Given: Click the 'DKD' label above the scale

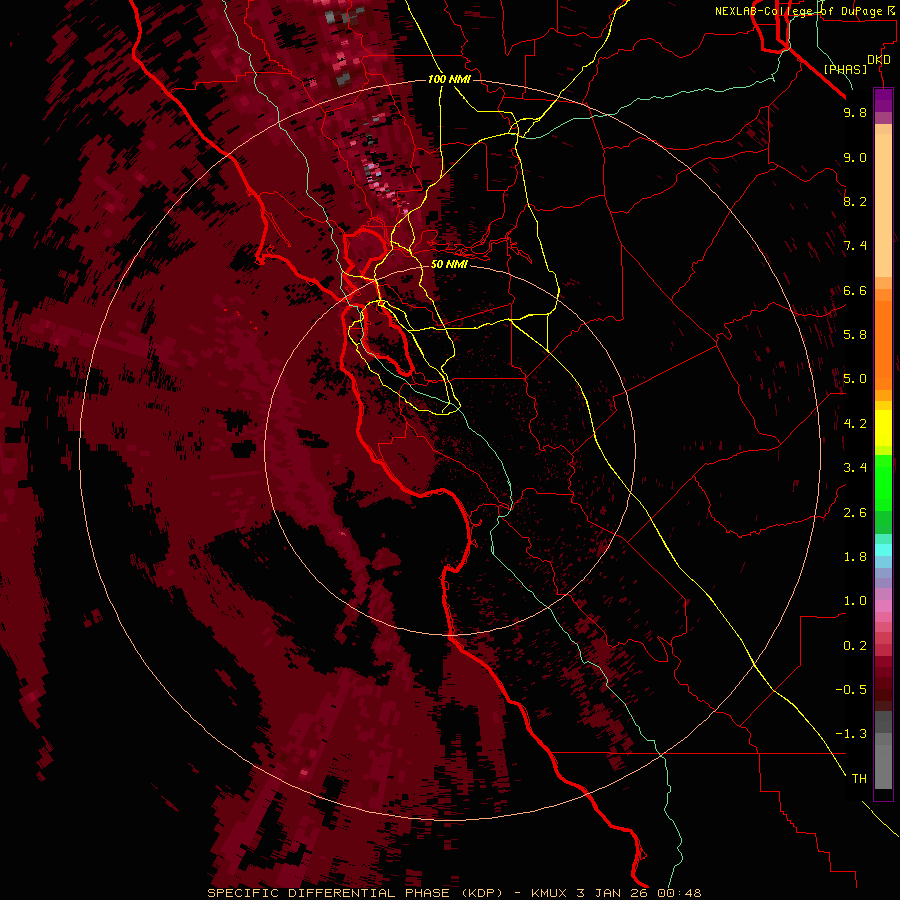Looking at the screenshot, I should pos(879,60).
